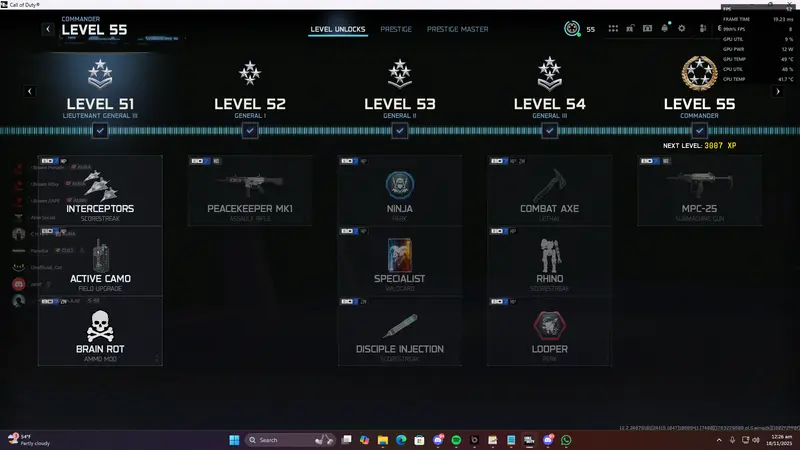Viewport: 800px width, 450px height.
Task: Toggle the Level 53 checkmark box
Action: tap(400, 131)
